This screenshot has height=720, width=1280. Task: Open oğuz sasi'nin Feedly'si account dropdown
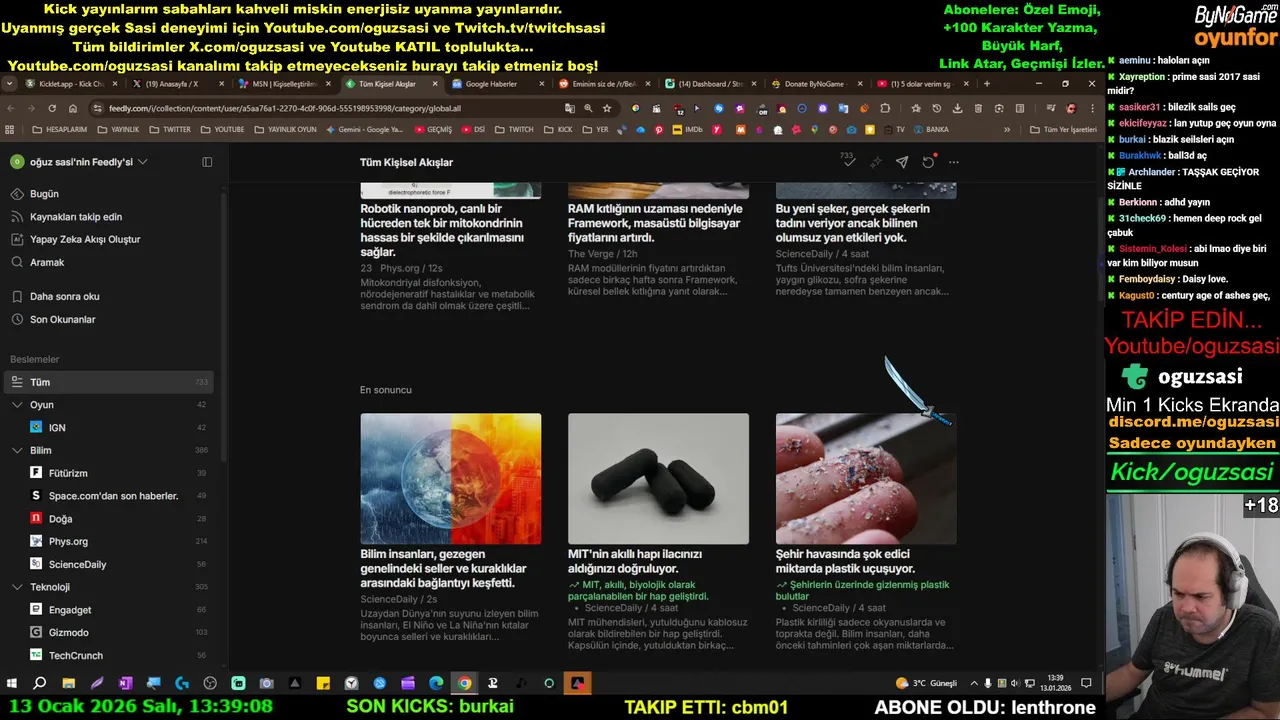(x=79, y=162)
